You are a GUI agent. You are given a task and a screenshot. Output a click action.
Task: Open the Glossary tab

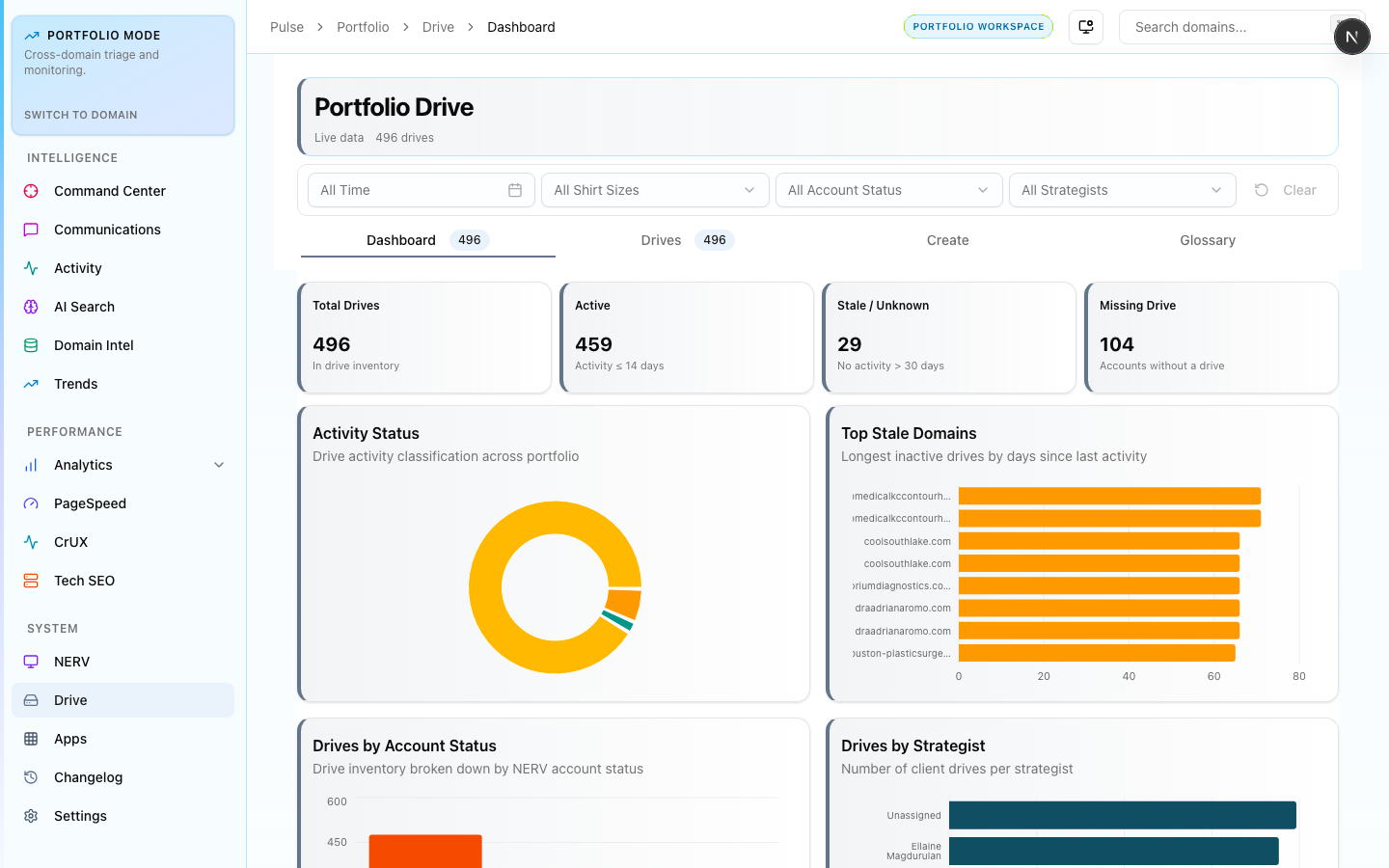point(1207,240)
